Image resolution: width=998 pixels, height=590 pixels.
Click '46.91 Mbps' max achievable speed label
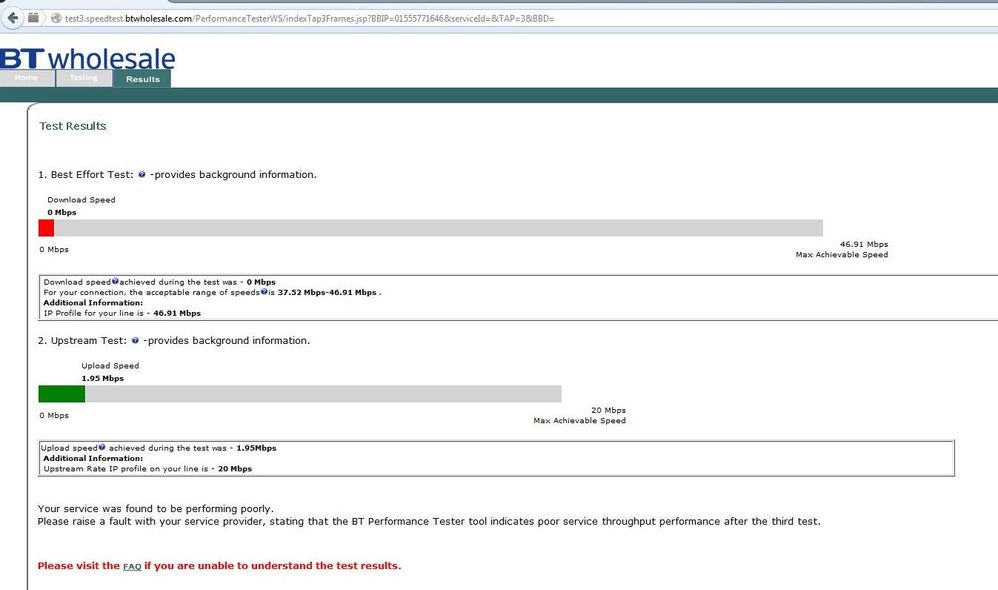[x=864, y=244]
